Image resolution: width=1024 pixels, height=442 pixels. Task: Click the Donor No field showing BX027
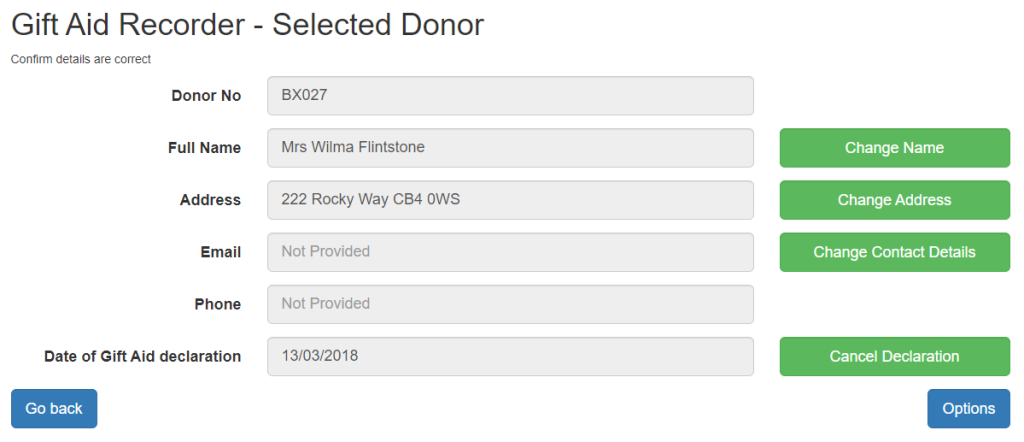coord(510,95)
